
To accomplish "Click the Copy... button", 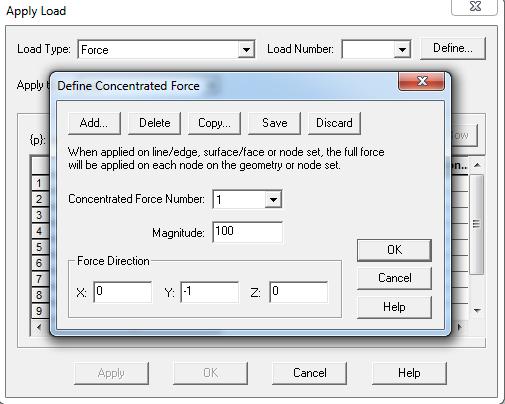I will coord(214,123).
